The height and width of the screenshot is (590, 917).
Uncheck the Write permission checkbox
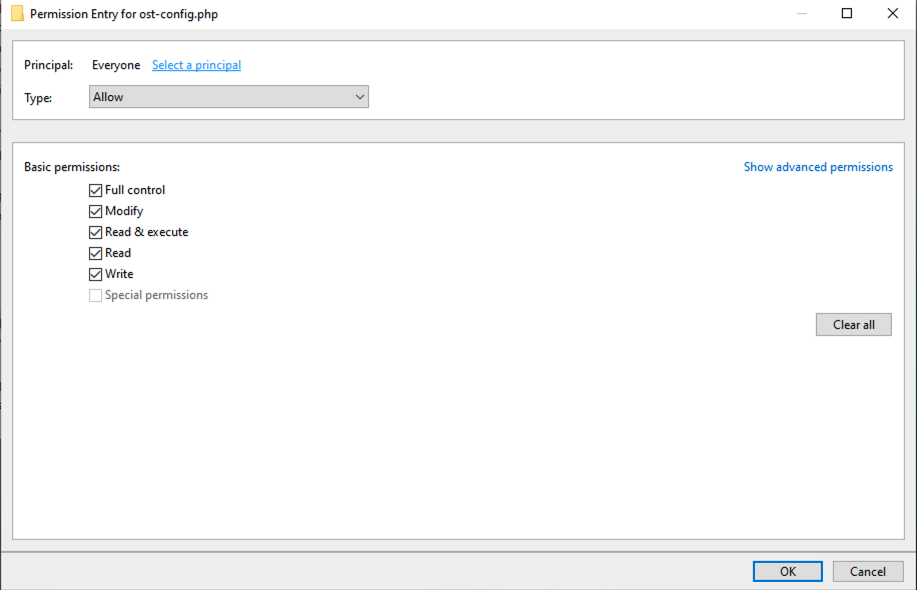pyautogui.click(x=95, y=274)
